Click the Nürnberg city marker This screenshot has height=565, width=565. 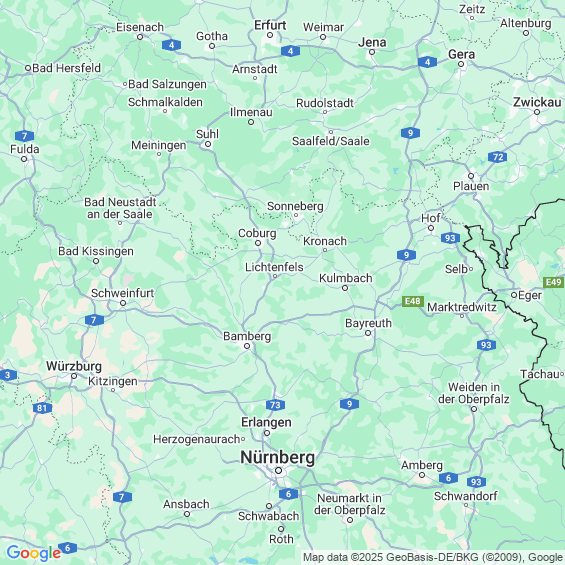click(x=278, y=471)
